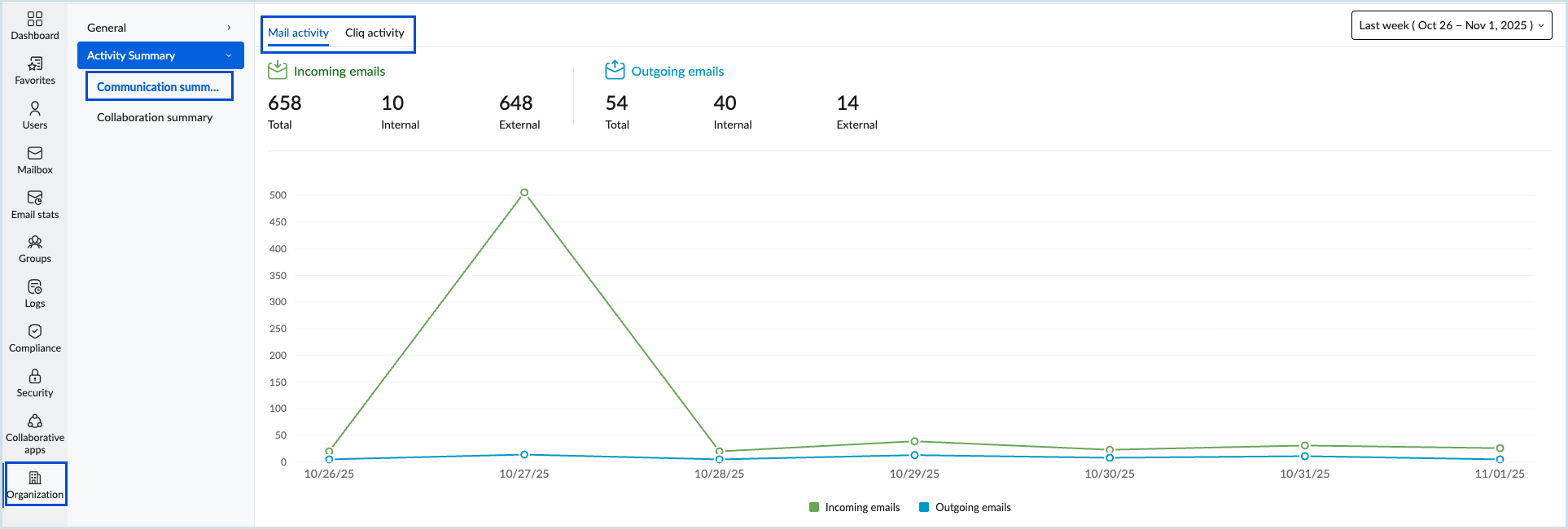Open the Dashboard icon in sidebar
The image size is (1568, 529).
(35, 20)
